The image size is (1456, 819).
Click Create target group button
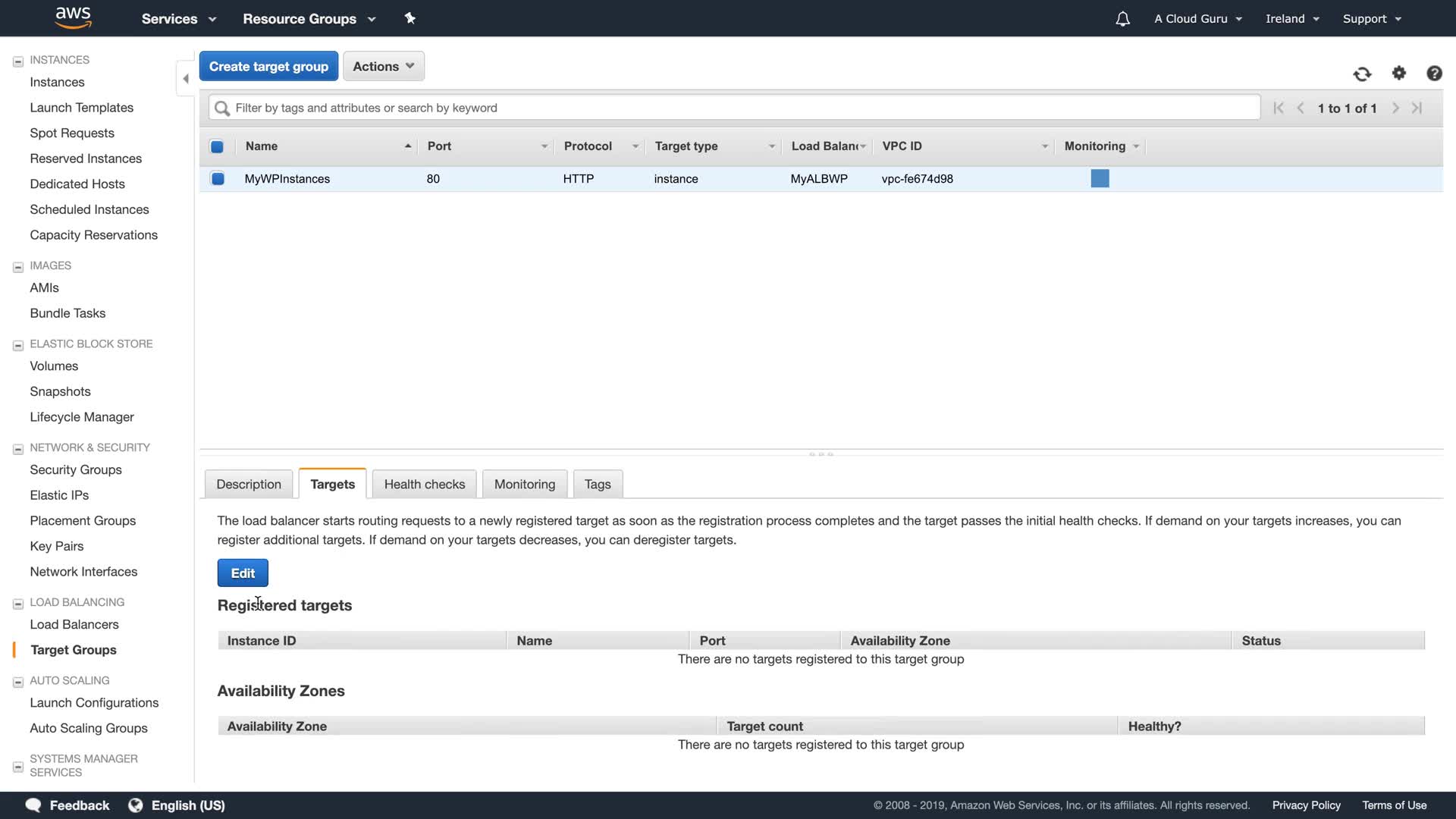coord(268,67)
